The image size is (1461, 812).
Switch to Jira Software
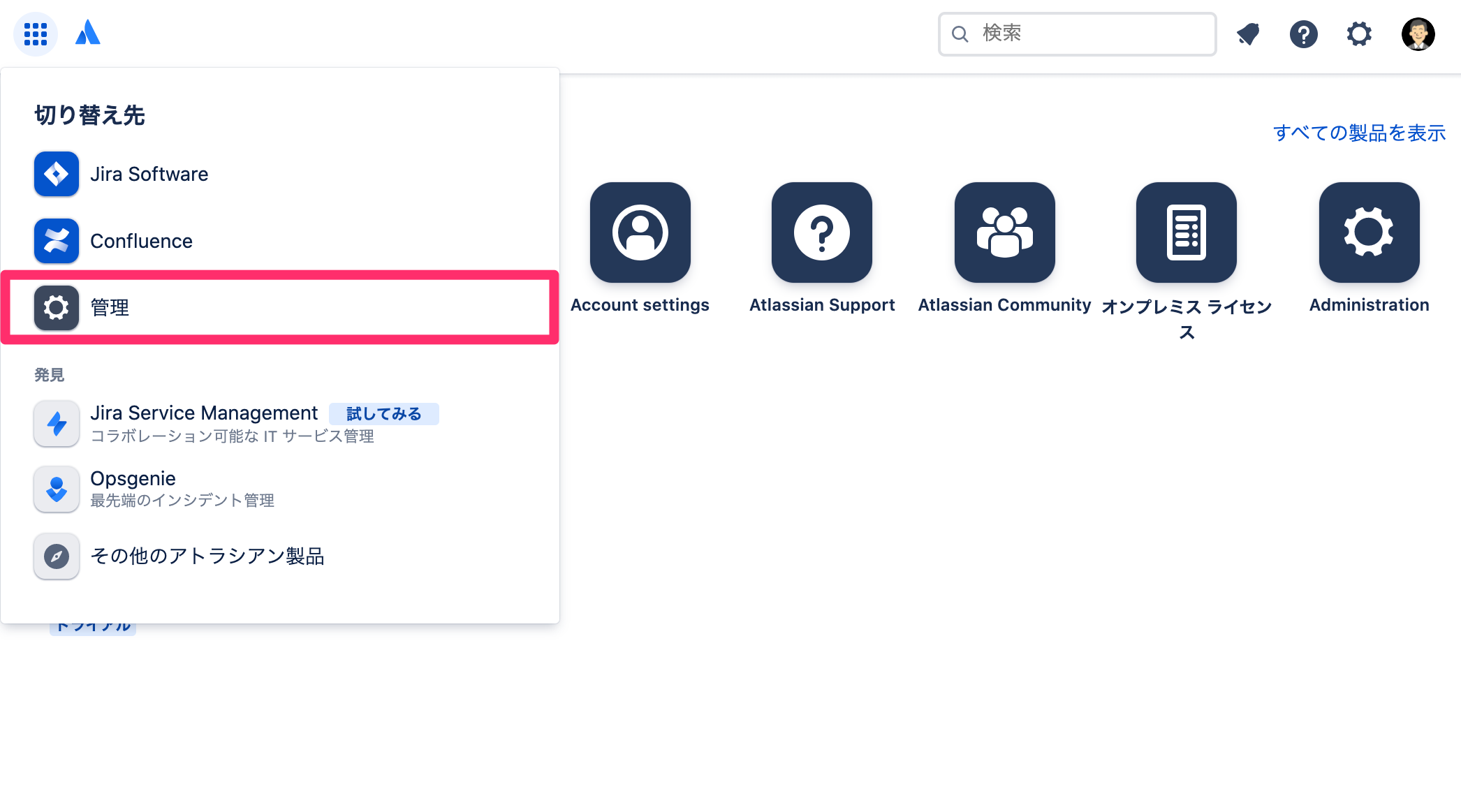(x=280, y=174)
